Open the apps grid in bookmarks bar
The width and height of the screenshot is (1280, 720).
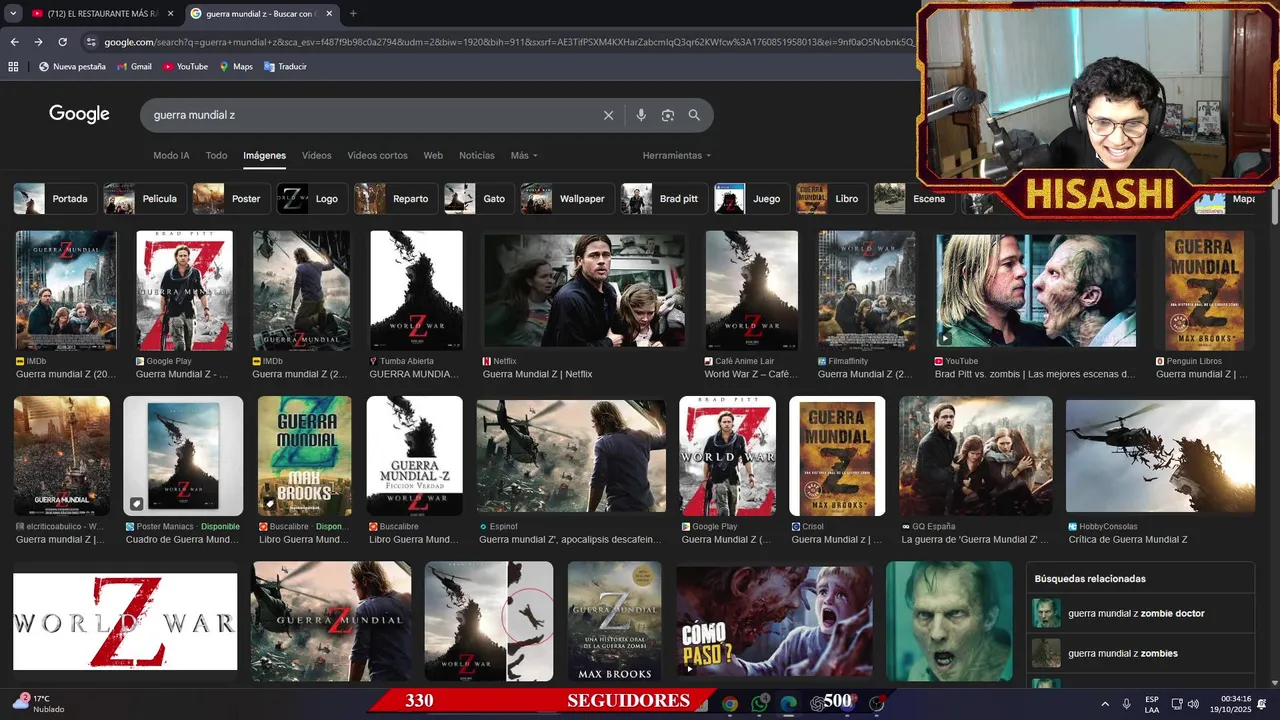pyautogui.click(x=13, y=67)
